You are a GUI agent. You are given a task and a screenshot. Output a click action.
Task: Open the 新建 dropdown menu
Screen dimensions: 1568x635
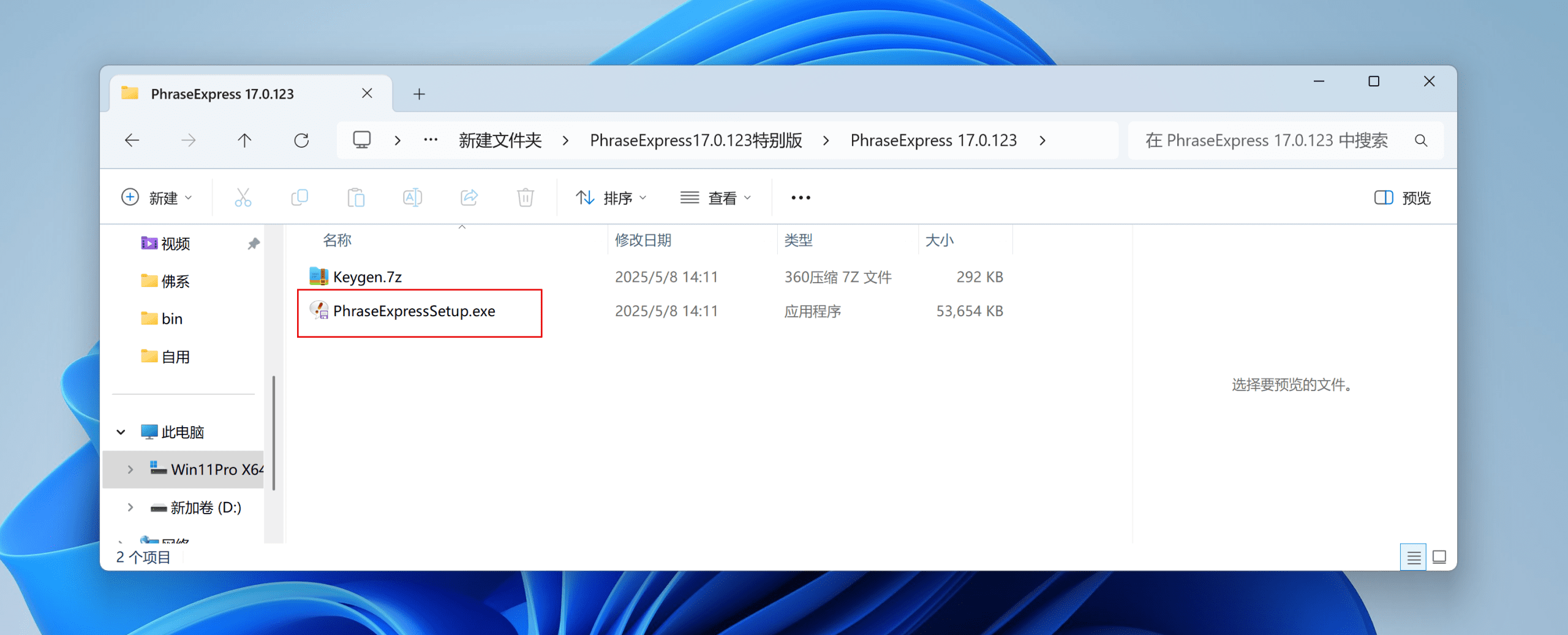[x=157, y=197]
